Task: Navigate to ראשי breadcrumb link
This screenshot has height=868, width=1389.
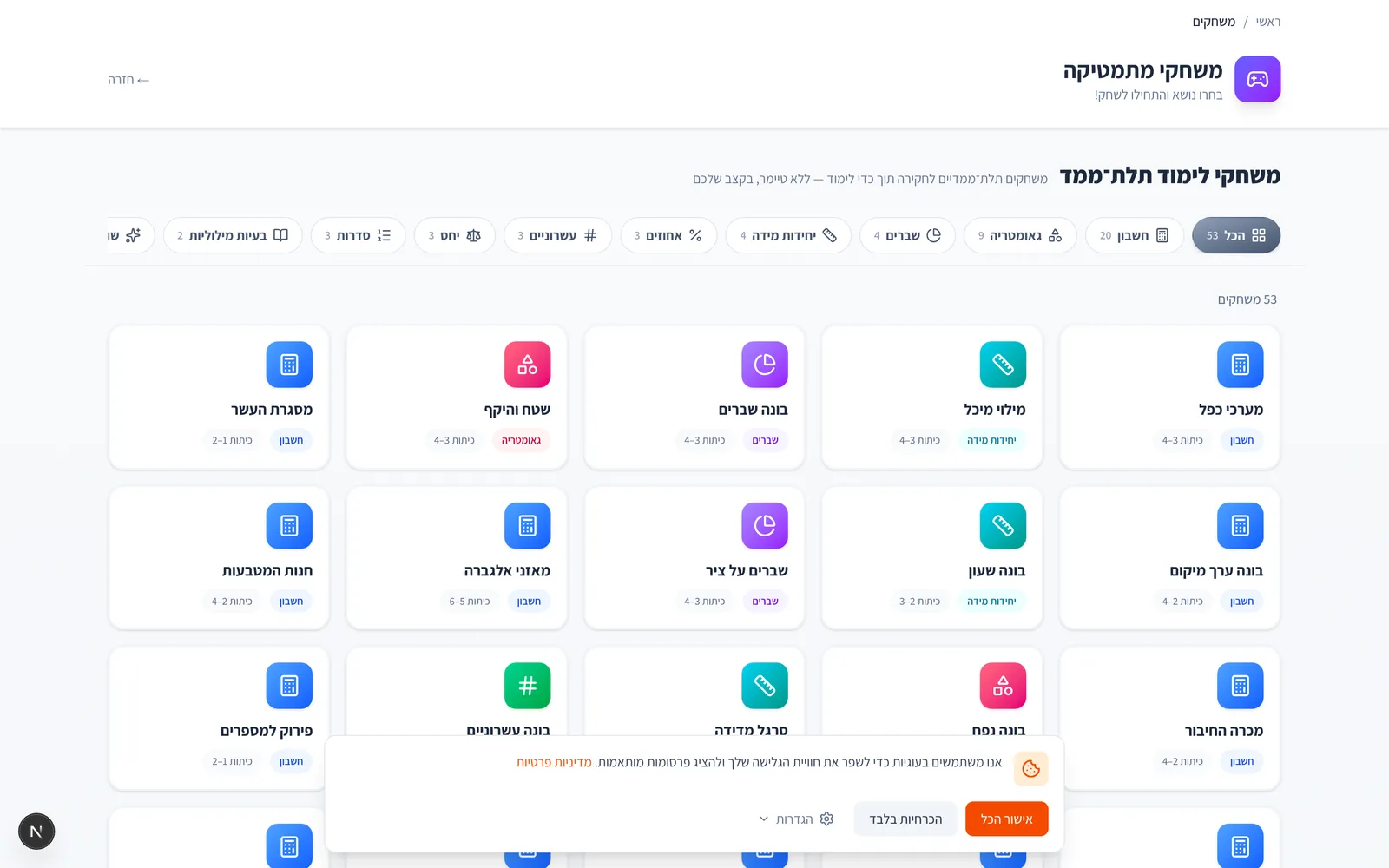Action: click(1268, 22)
